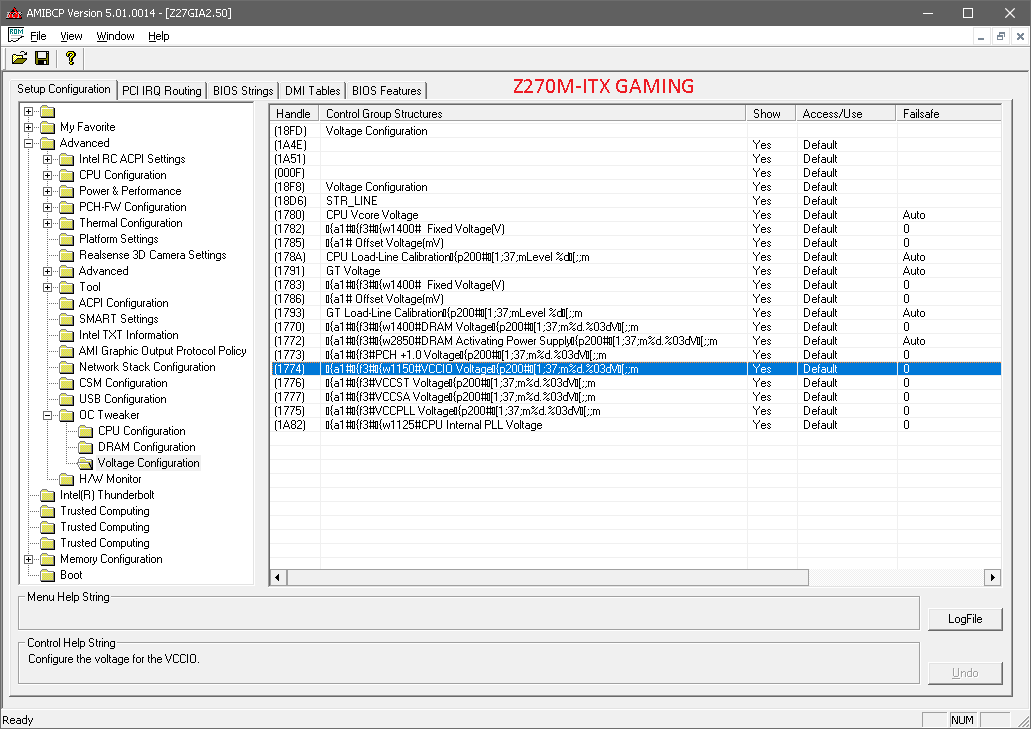Screen dimensions: 1031x729
Task: Expand the PCH-FW Configuration node
Action: 47,207
